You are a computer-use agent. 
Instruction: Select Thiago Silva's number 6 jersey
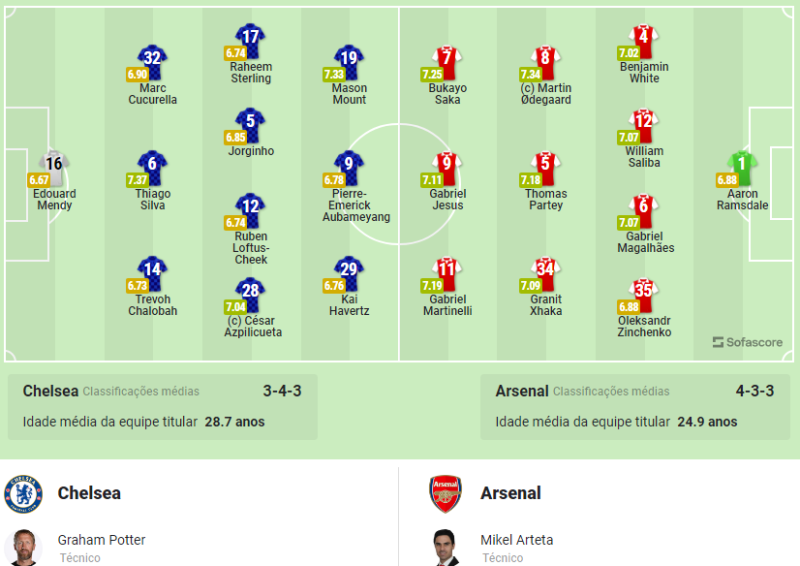coord(153,164)
